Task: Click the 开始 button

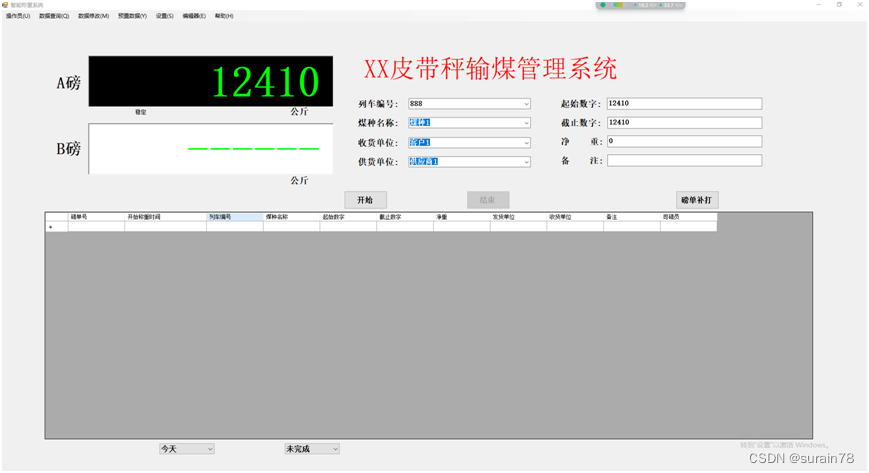Action: point(365,200)
